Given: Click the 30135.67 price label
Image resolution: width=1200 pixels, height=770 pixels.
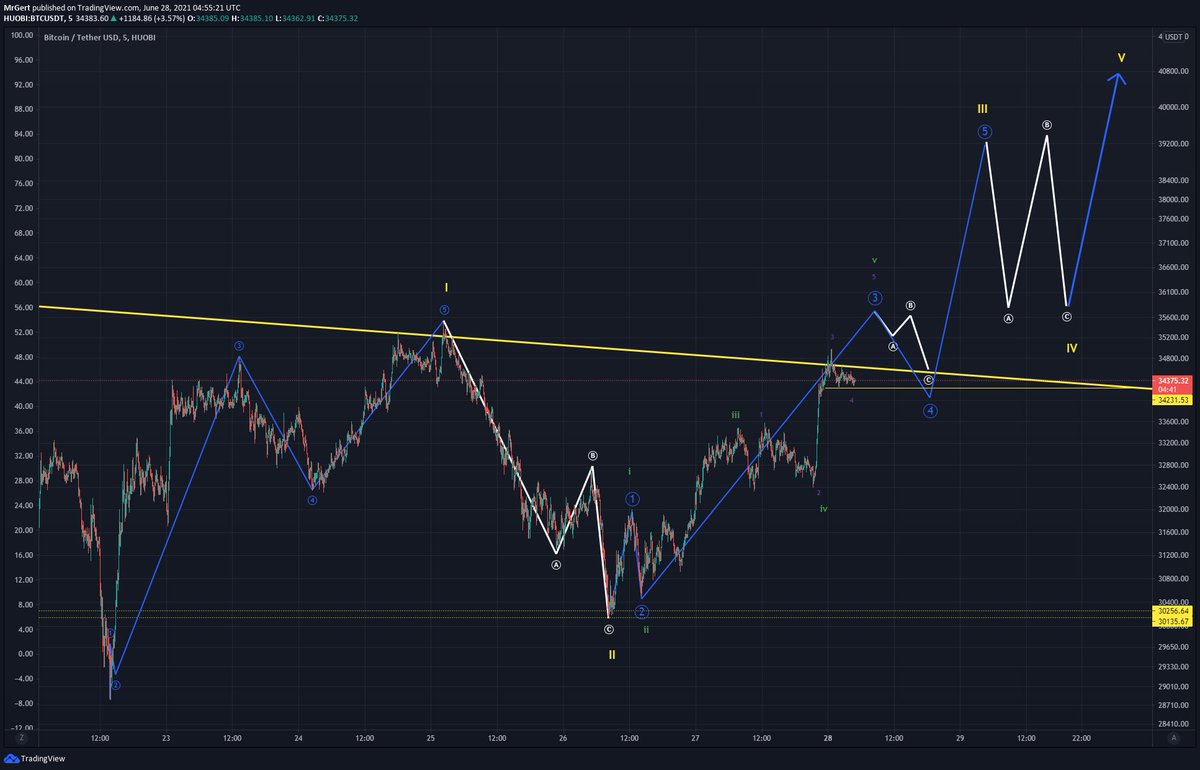Looking at the screenshot, I should [x=1171, y=621].
